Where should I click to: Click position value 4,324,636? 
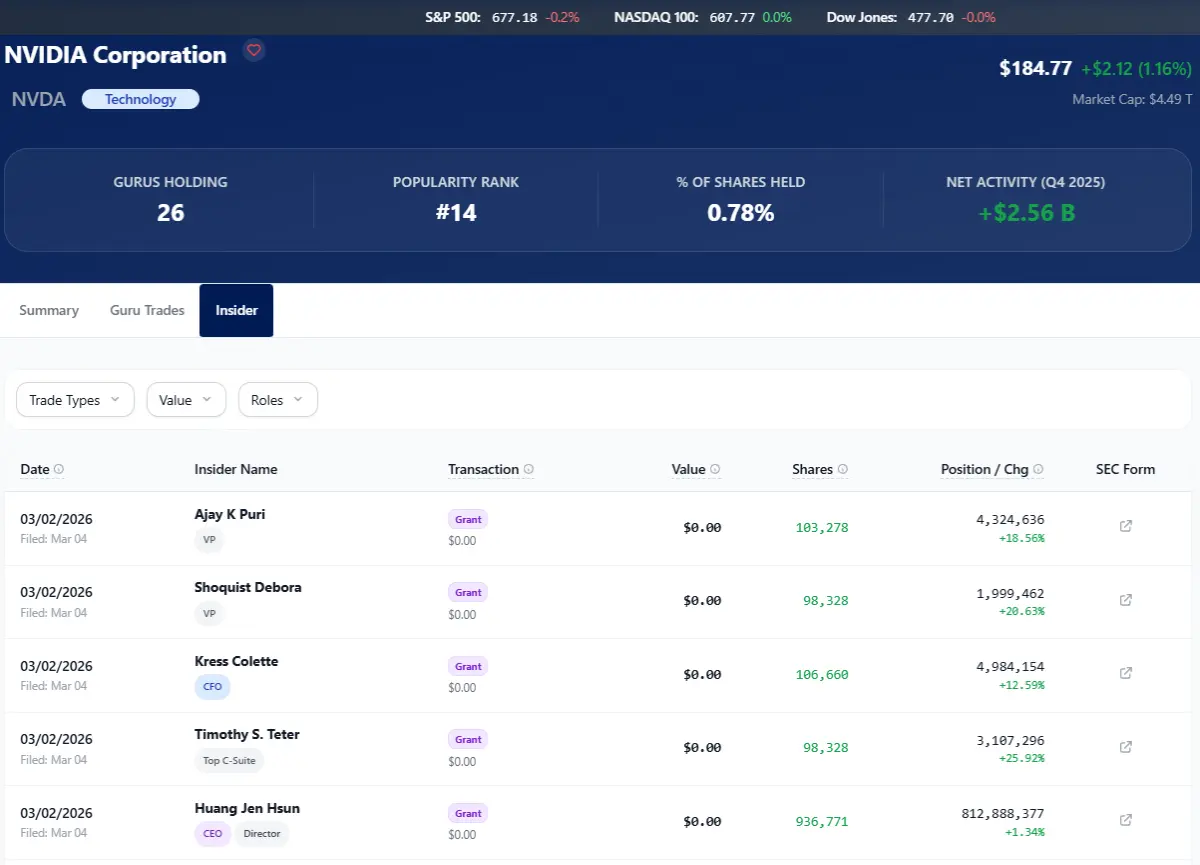(x=1010, y=519)
